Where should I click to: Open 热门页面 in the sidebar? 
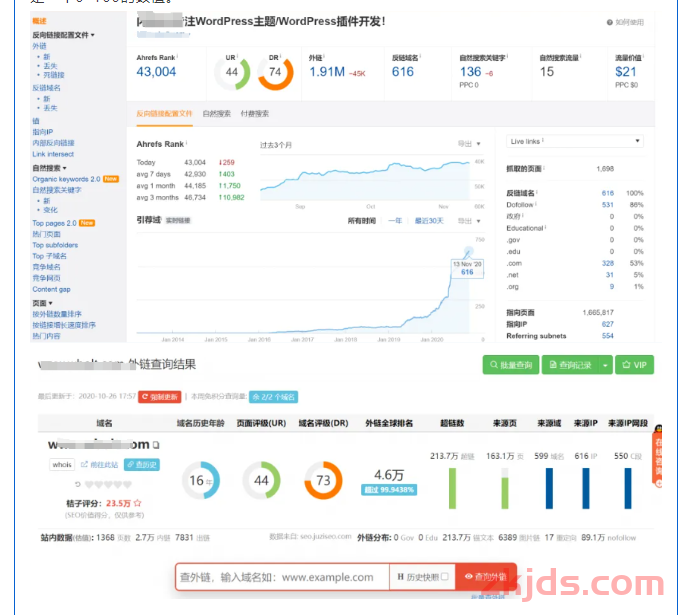tap(46, 234)
